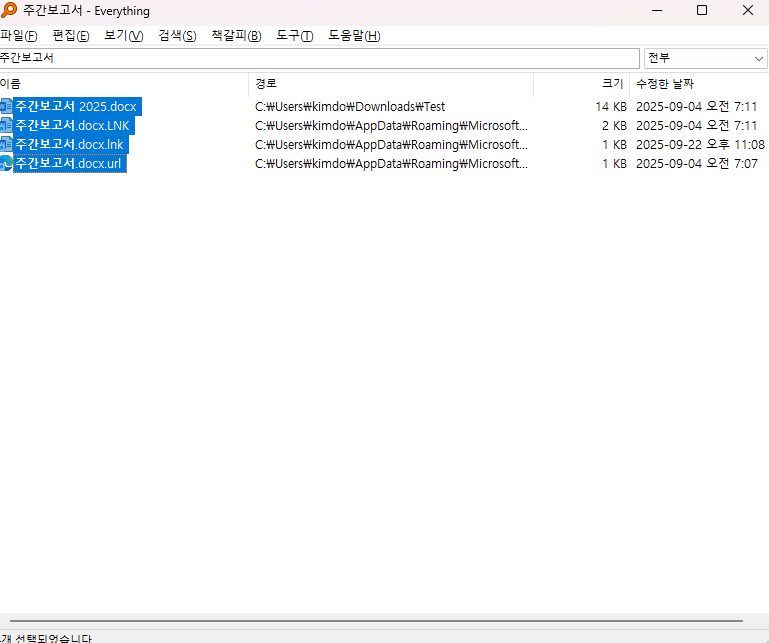Minimize the Everything window

pyautogui.click(x=657, y=10)
